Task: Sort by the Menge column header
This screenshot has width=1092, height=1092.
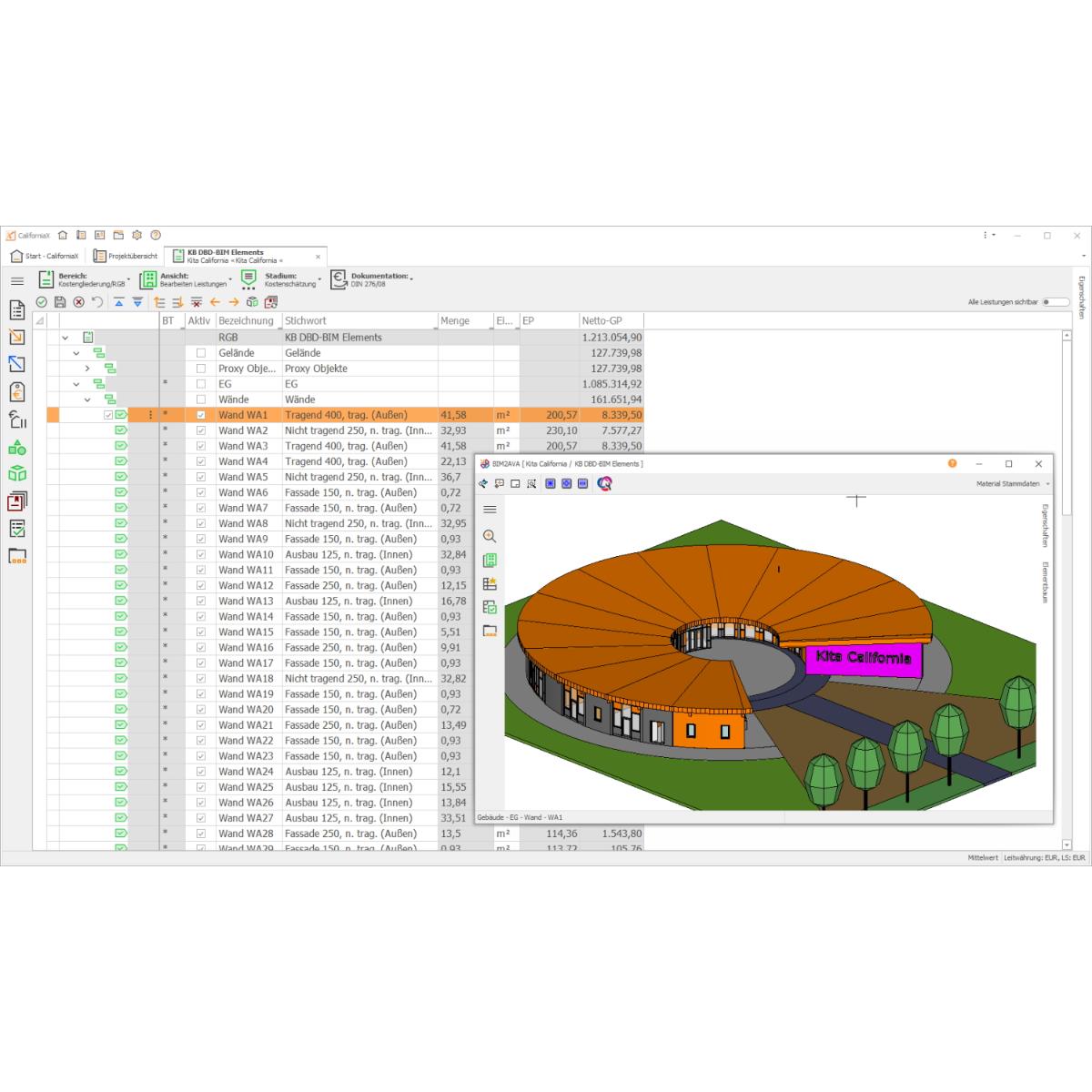Action: [464, 320]
